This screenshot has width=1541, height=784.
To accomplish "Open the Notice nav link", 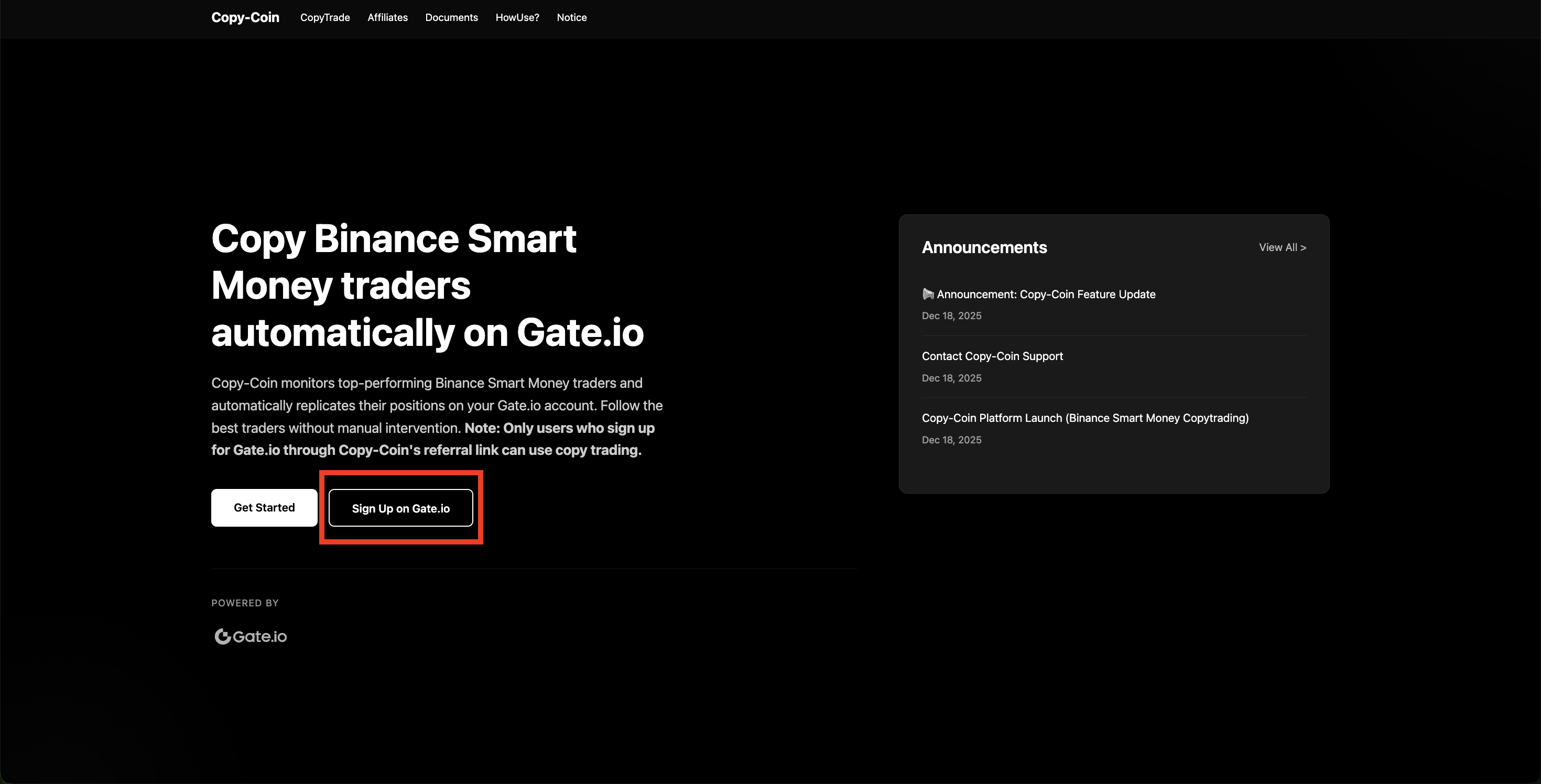I will coord(572,17).
